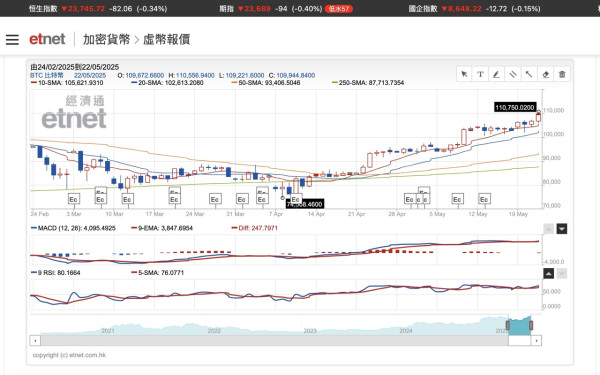Click the Ec event marker above 31 Mar
Viewport: 600px width, 375px height.
point(241,199)
